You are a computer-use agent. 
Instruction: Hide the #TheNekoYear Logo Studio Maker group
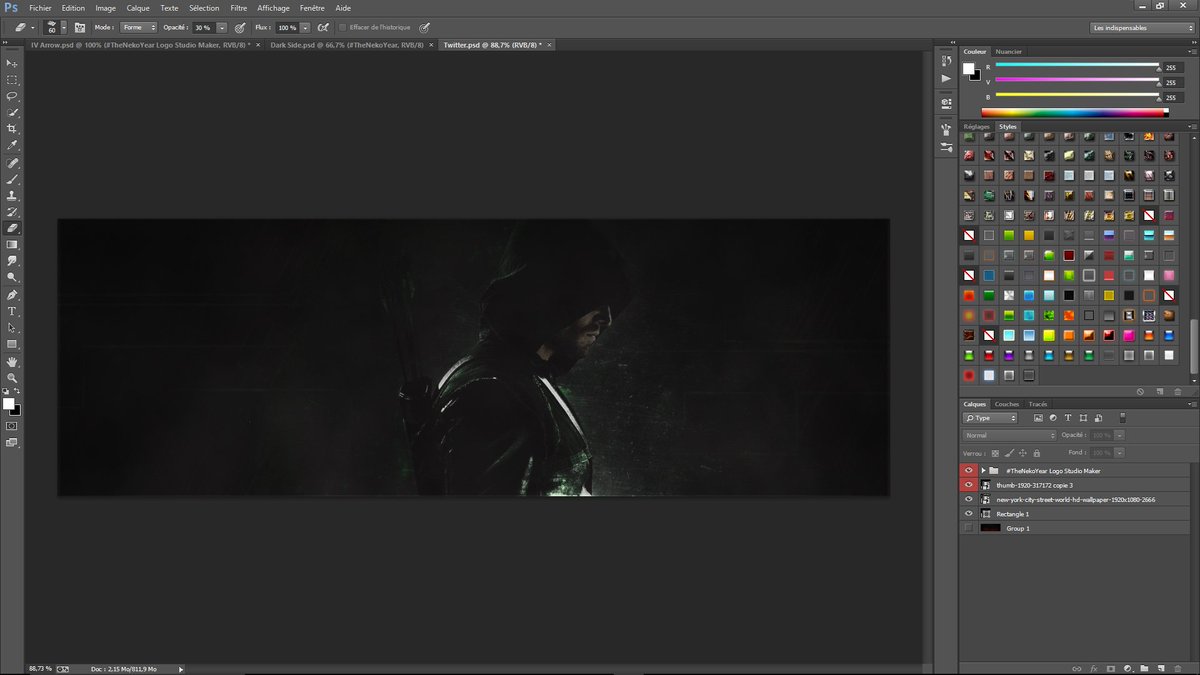968,471
